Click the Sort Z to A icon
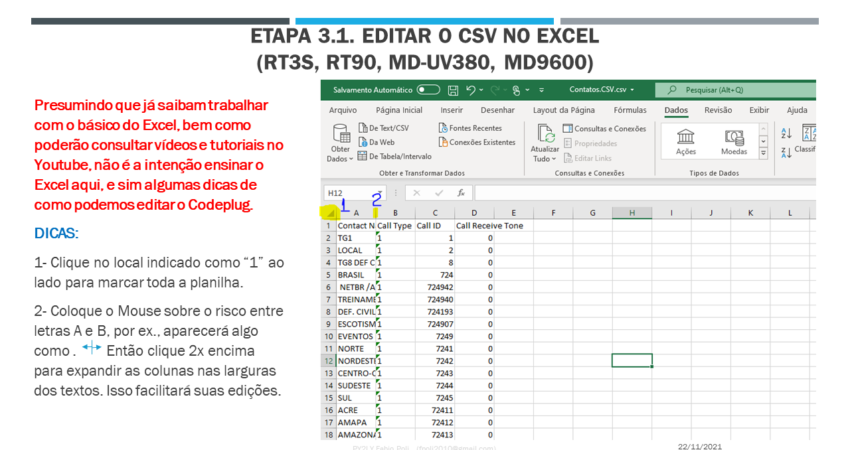The width and height of the screenshot is (850, 450). pyautogui.click(x=786, y=152)
